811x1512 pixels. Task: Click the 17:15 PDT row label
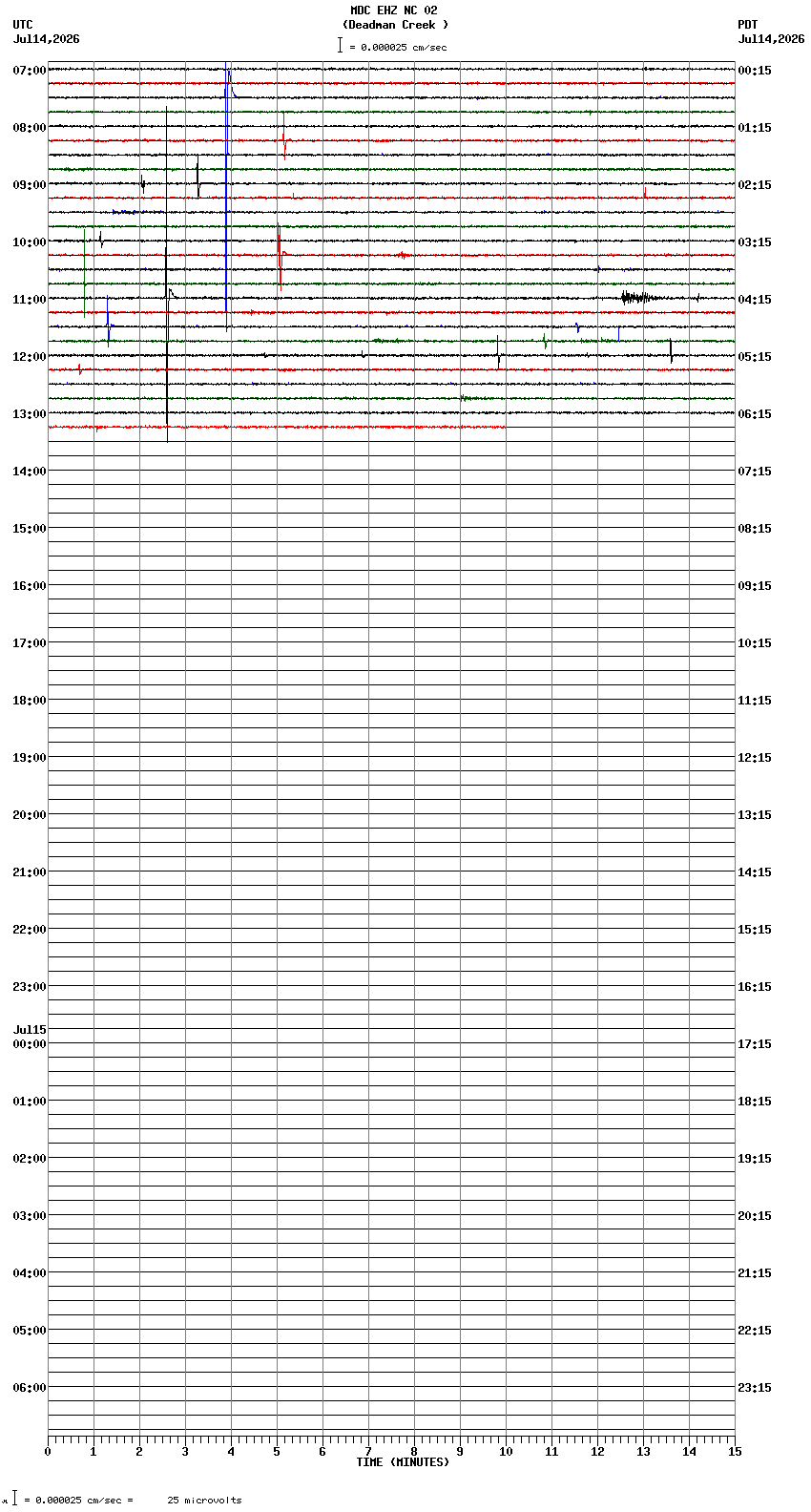click(x=755, y=1044)
